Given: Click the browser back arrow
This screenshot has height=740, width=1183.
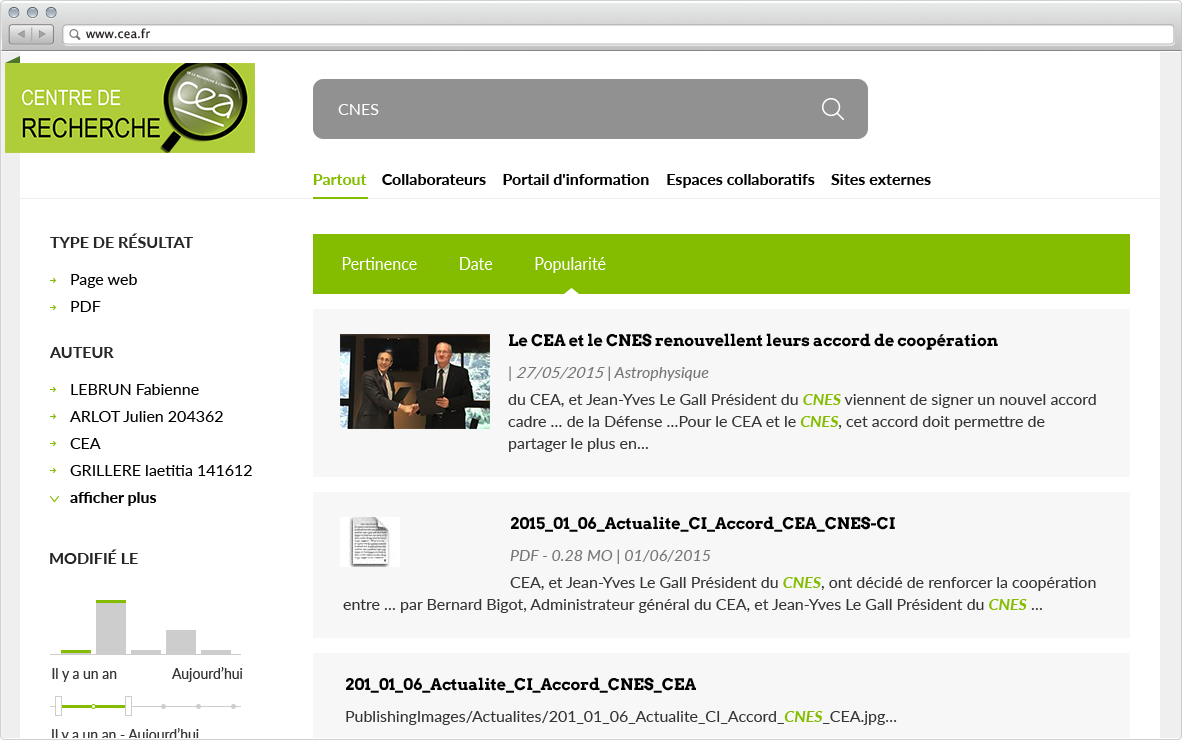Looking at the screenshot, I should click(21, 34).
